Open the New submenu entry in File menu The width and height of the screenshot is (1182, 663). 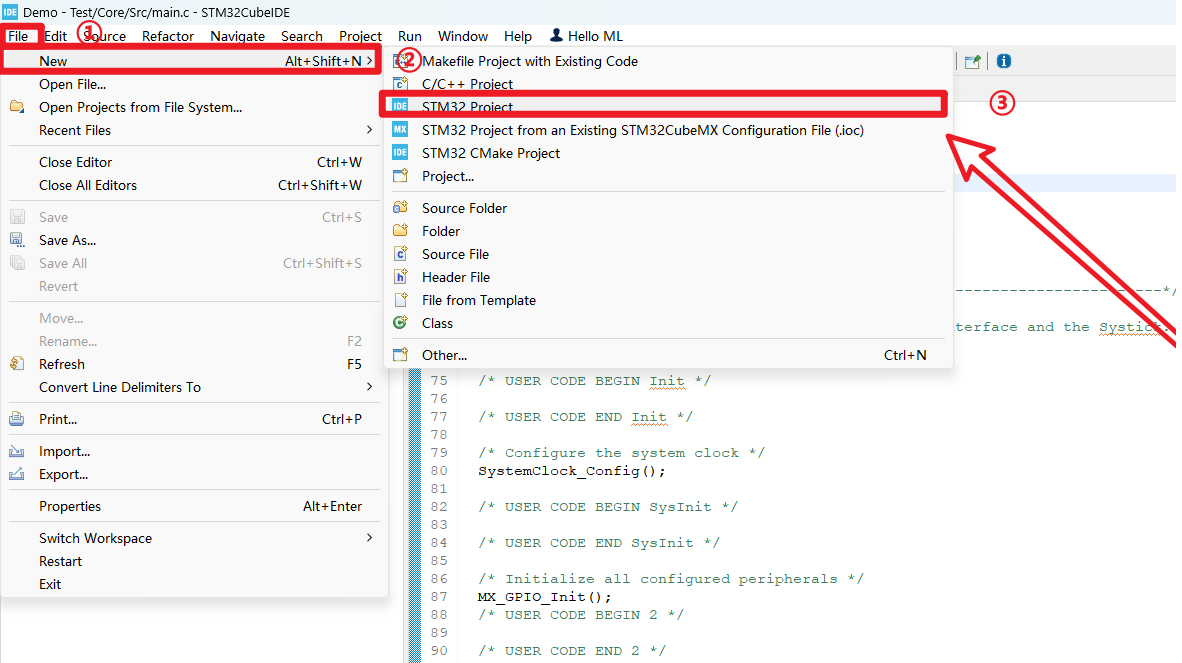[192, 61]
